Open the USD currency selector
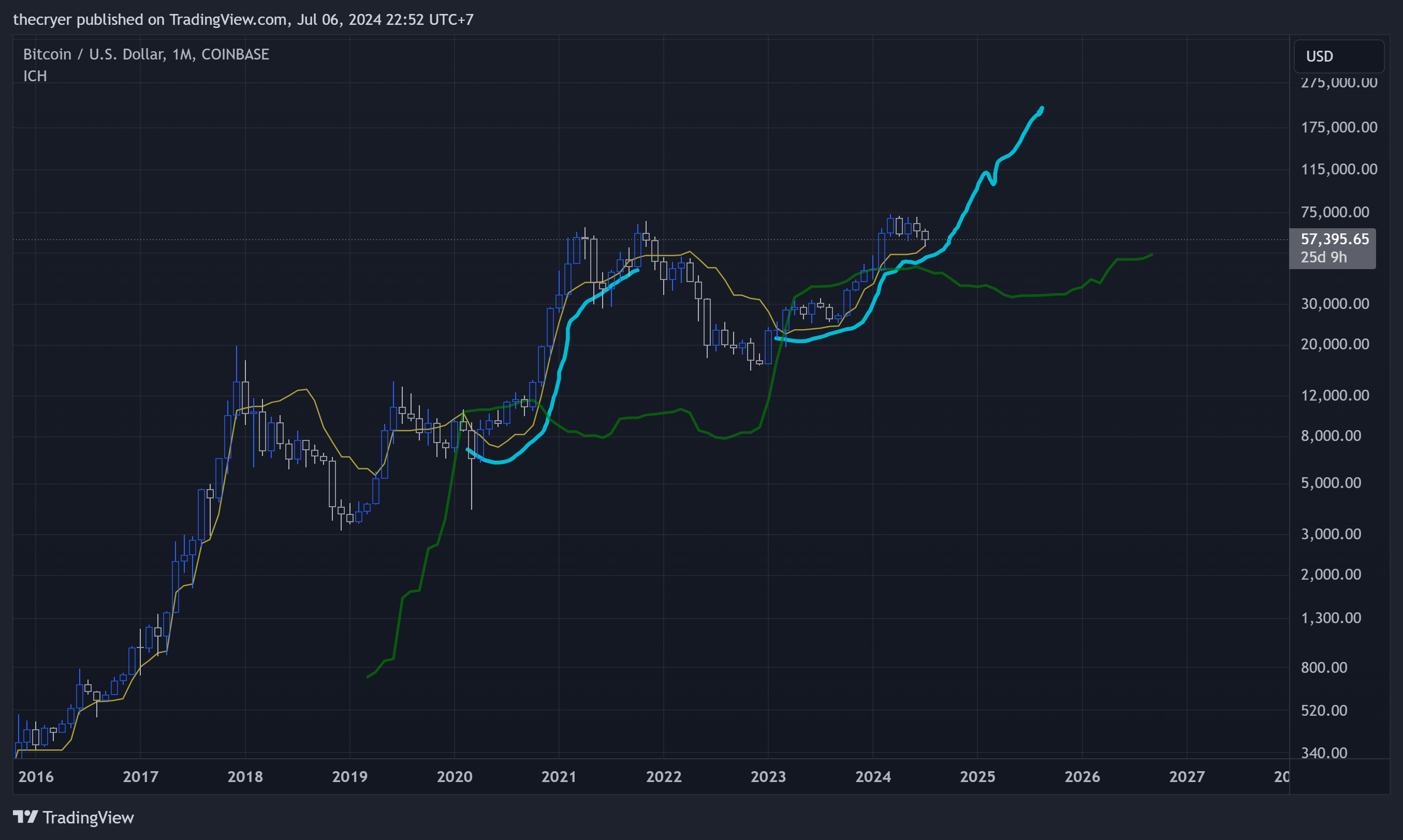The height and width of the screenshot is (840, 1403). pyautogui.click(x=1338, y=56)
